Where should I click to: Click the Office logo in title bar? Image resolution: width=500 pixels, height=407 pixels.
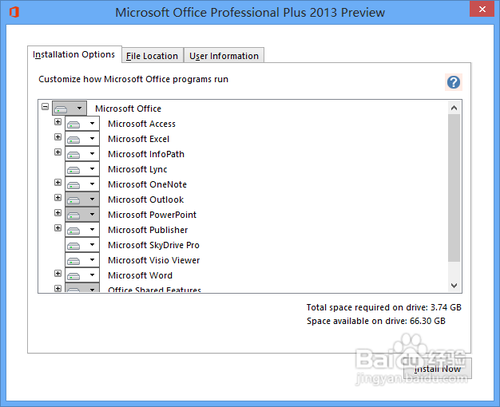[x=14, y=12]
